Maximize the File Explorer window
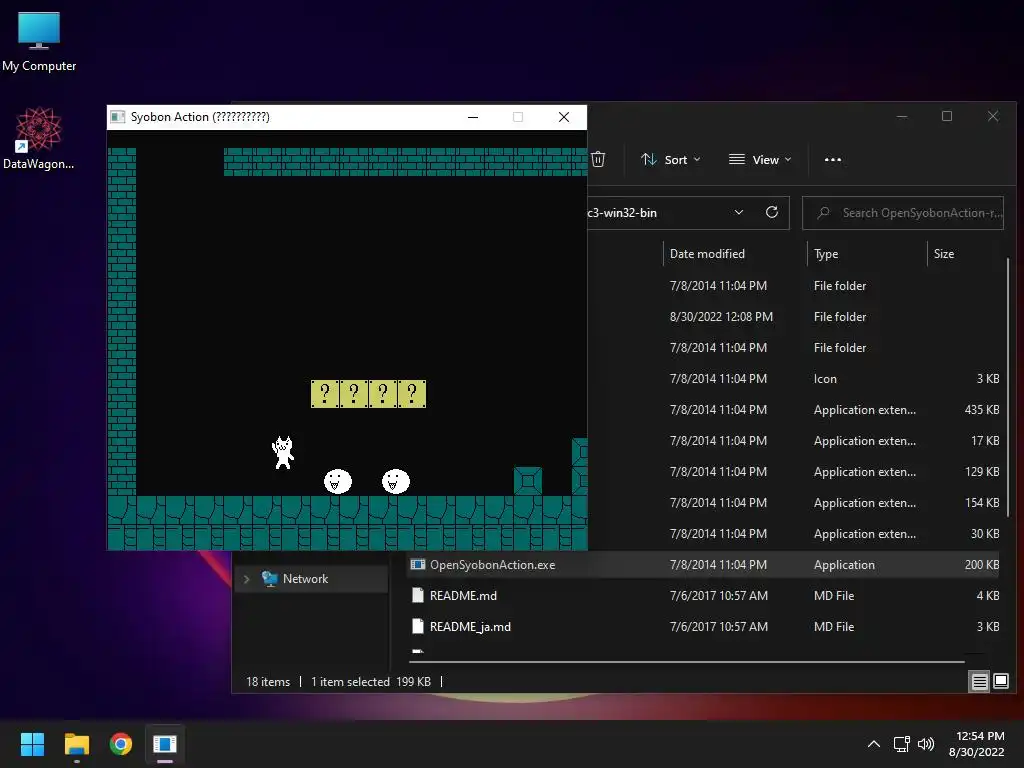 pos(947,116)
